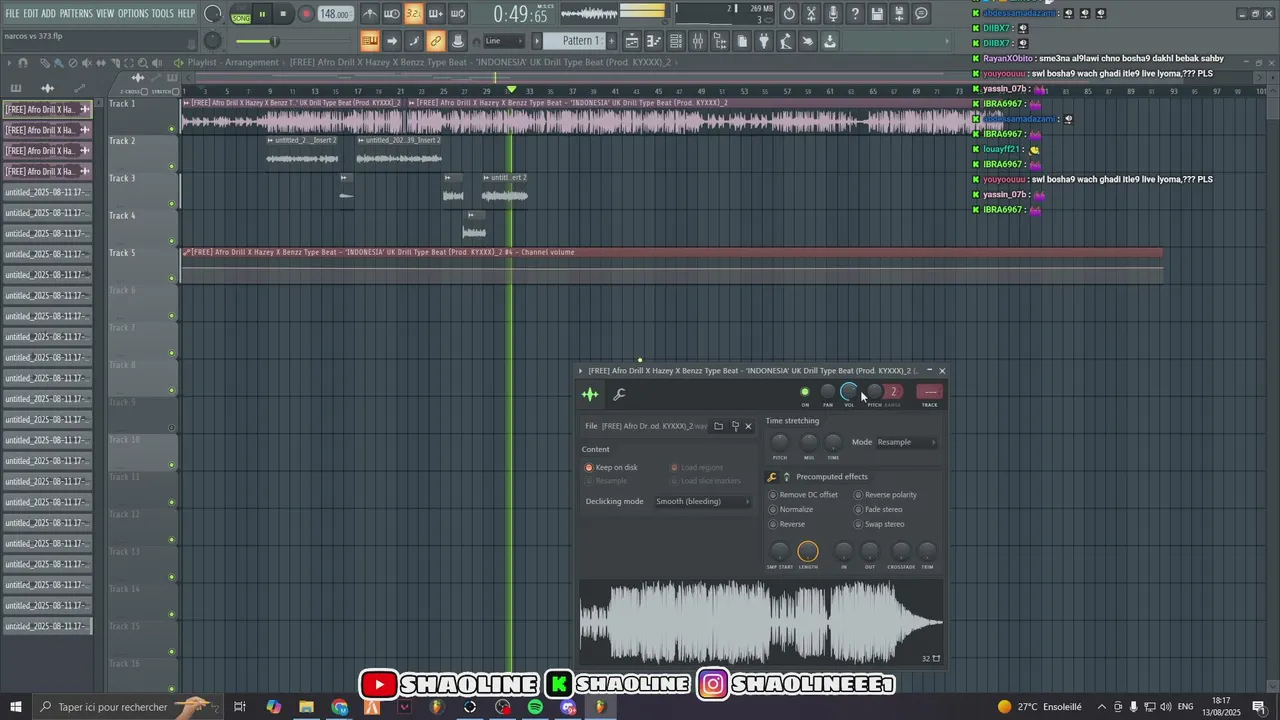
Task: Enable Swap stereo option
Action: 879,524
